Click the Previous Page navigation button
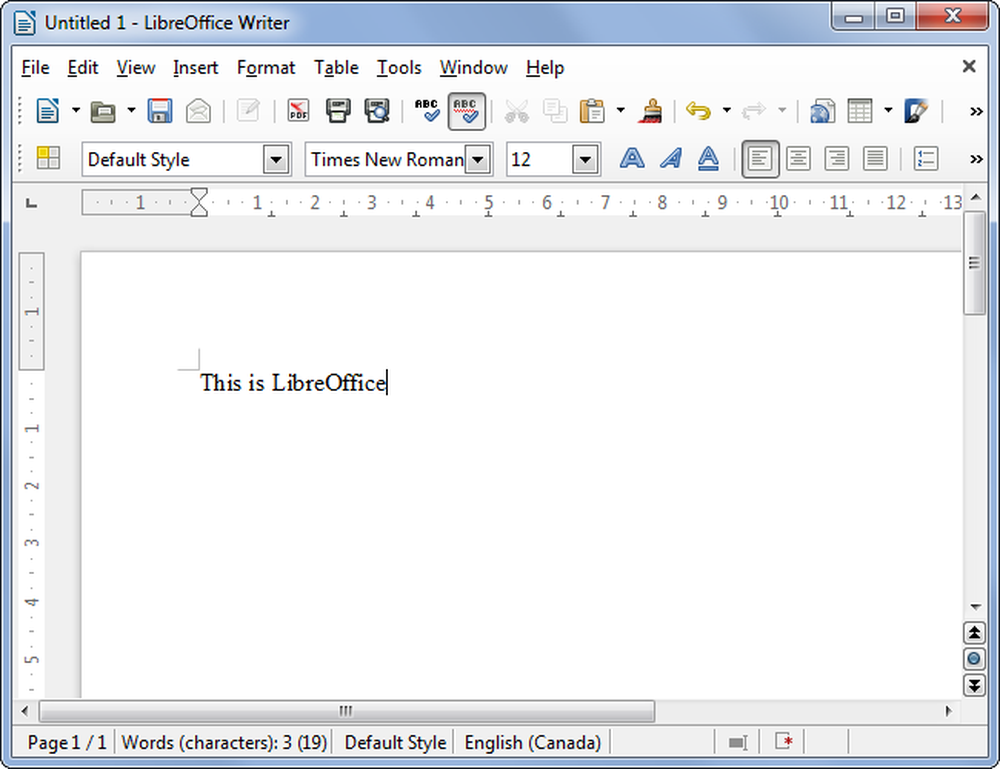The image size is (1000, 769). 974,633
